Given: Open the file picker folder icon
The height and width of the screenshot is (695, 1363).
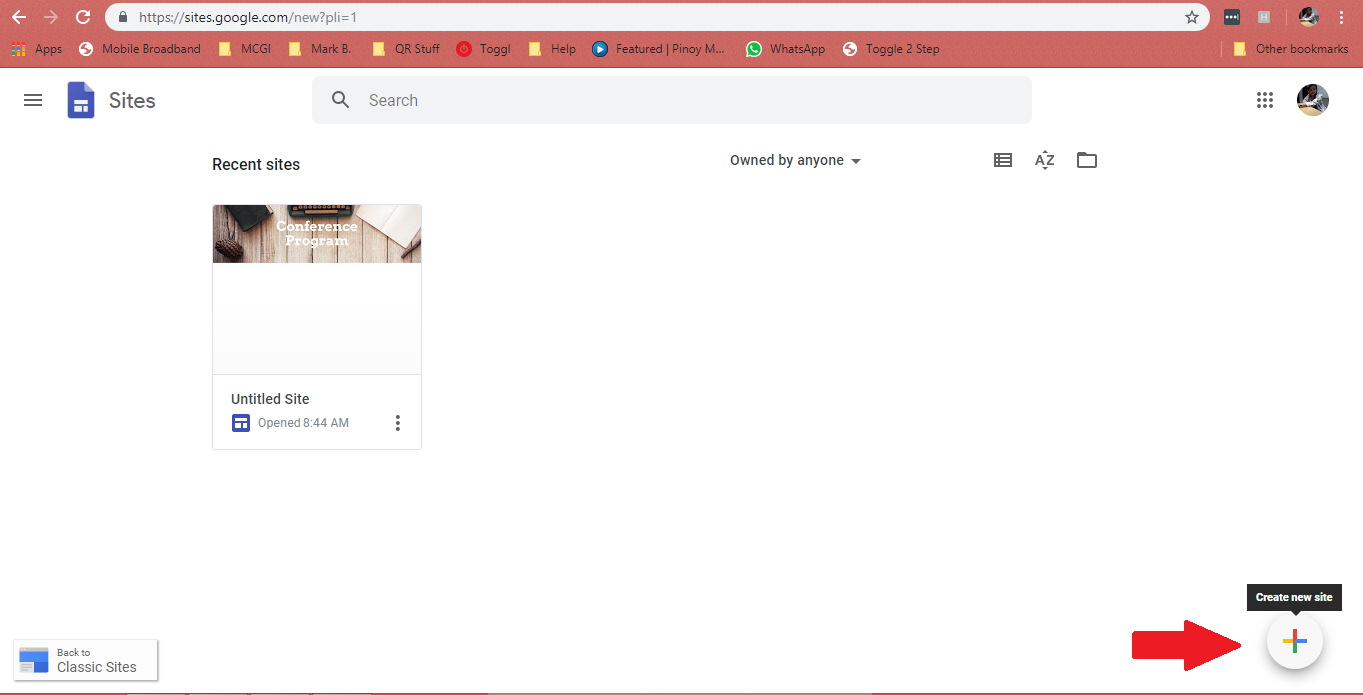Looking at the screenshot, I should 1087,160.
